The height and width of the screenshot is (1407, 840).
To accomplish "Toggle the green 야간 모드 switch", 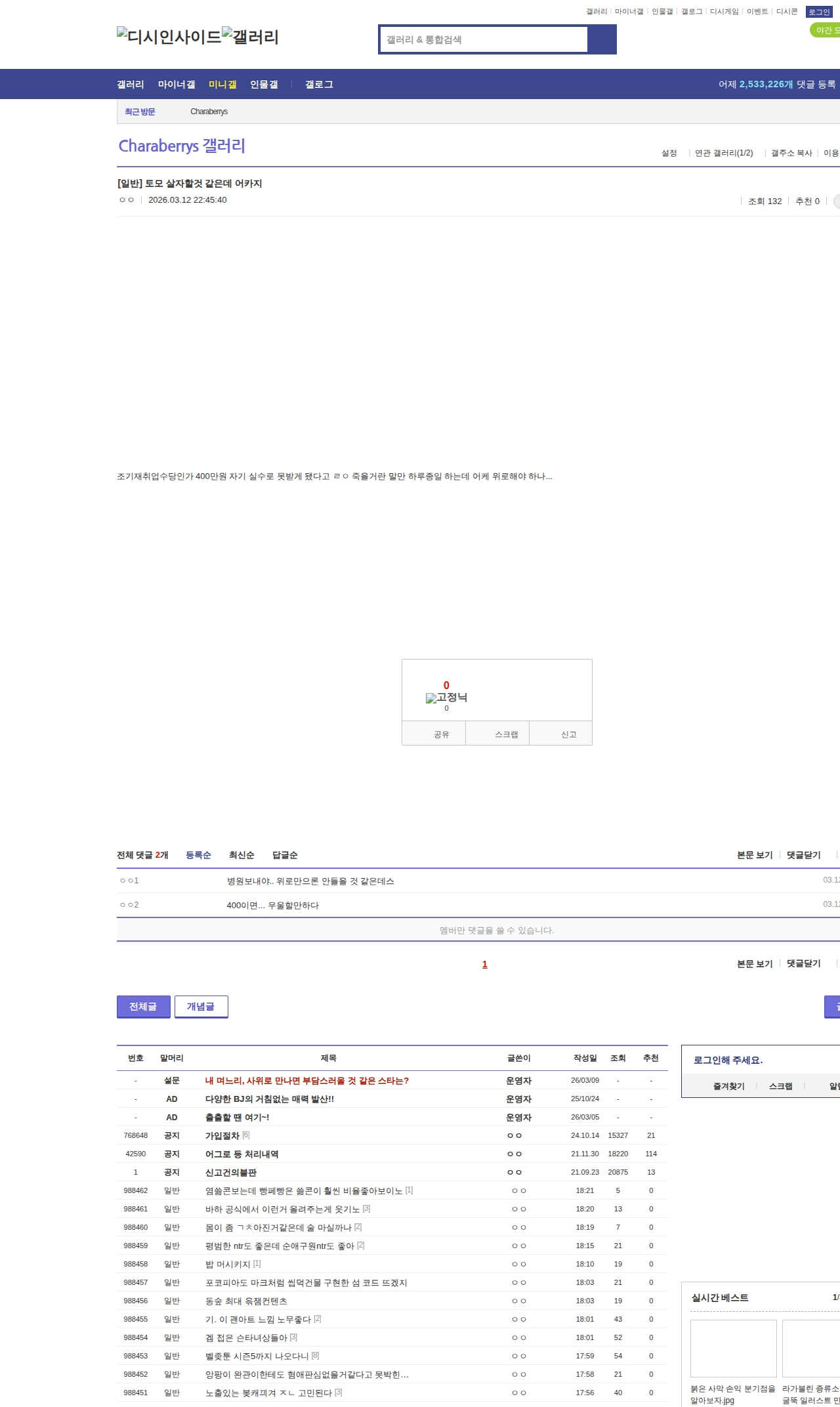I will 826,30.
